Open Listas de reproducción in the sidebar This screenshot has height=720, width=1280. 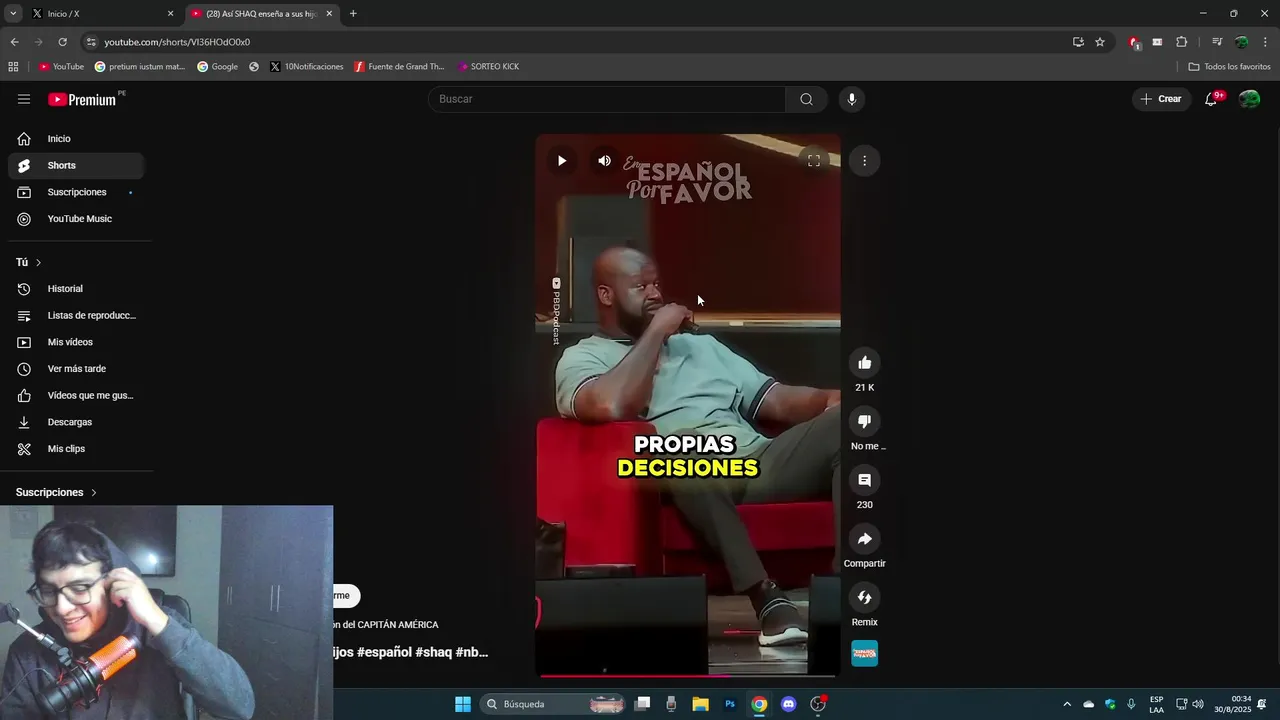point(76,316)
